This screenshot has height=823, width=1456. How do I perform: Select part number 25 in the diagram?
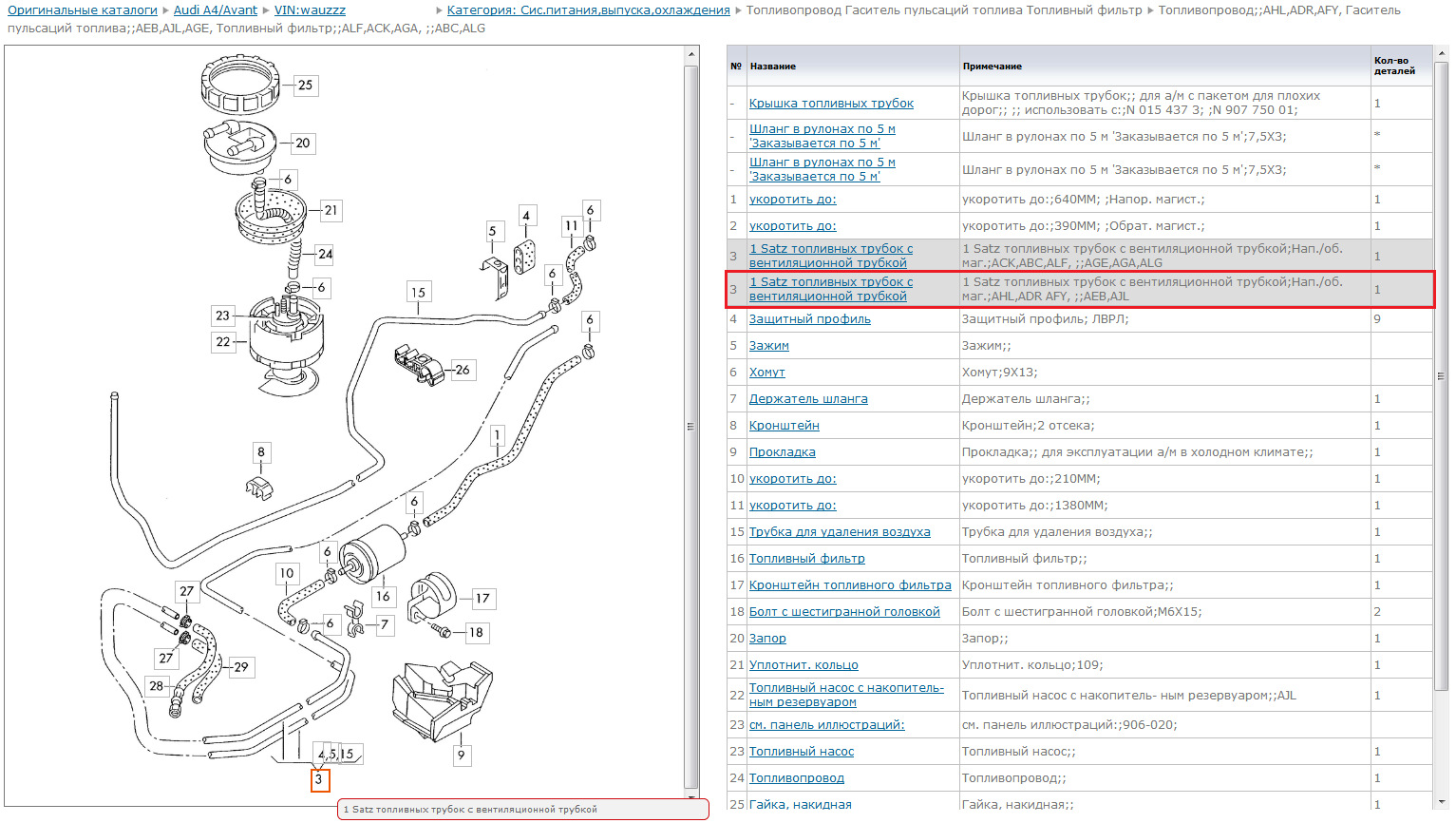[x=305, y=85]
